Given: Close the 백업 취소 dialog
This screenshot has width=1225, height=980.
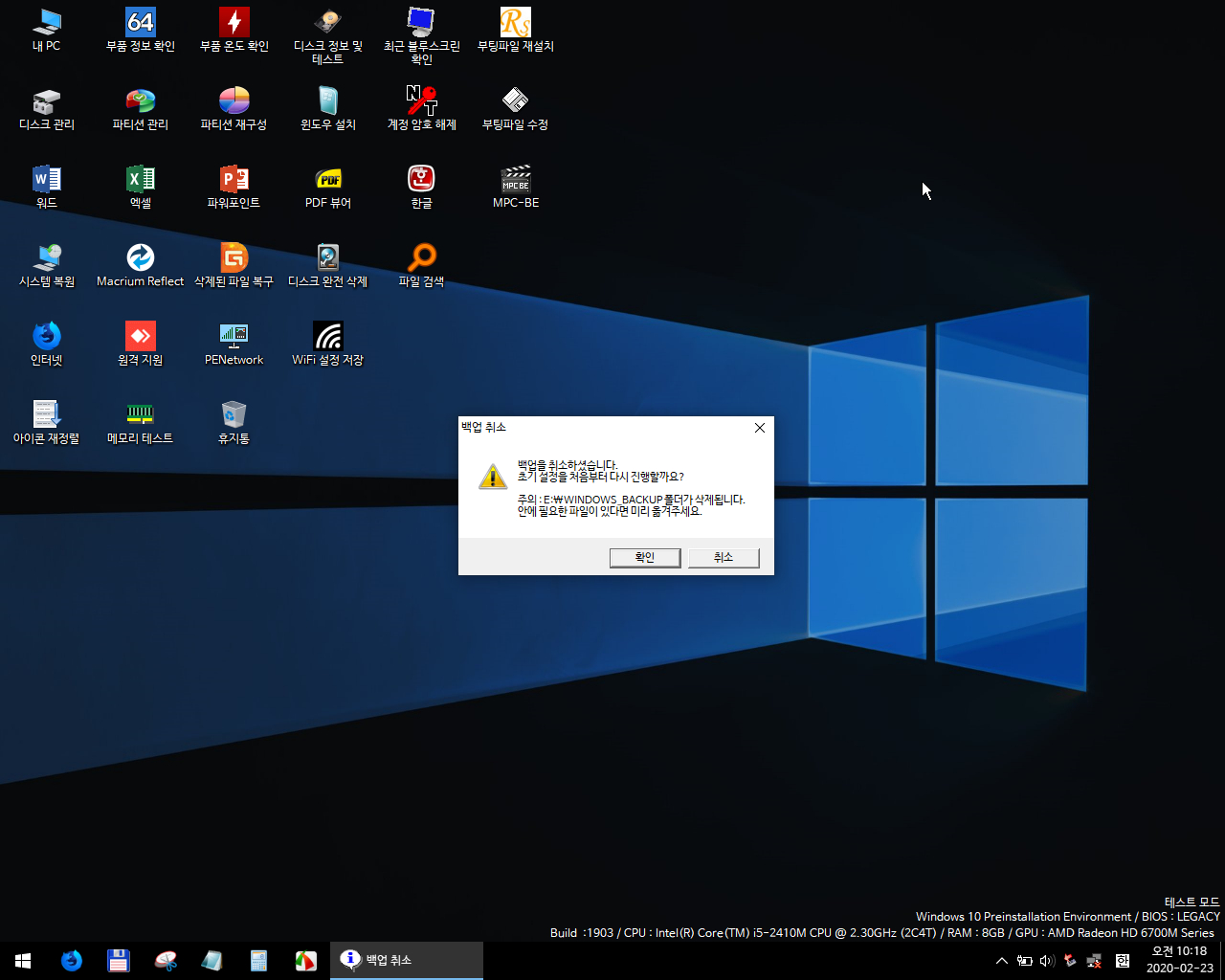Looking at the screenshot, I should (760, 428).
